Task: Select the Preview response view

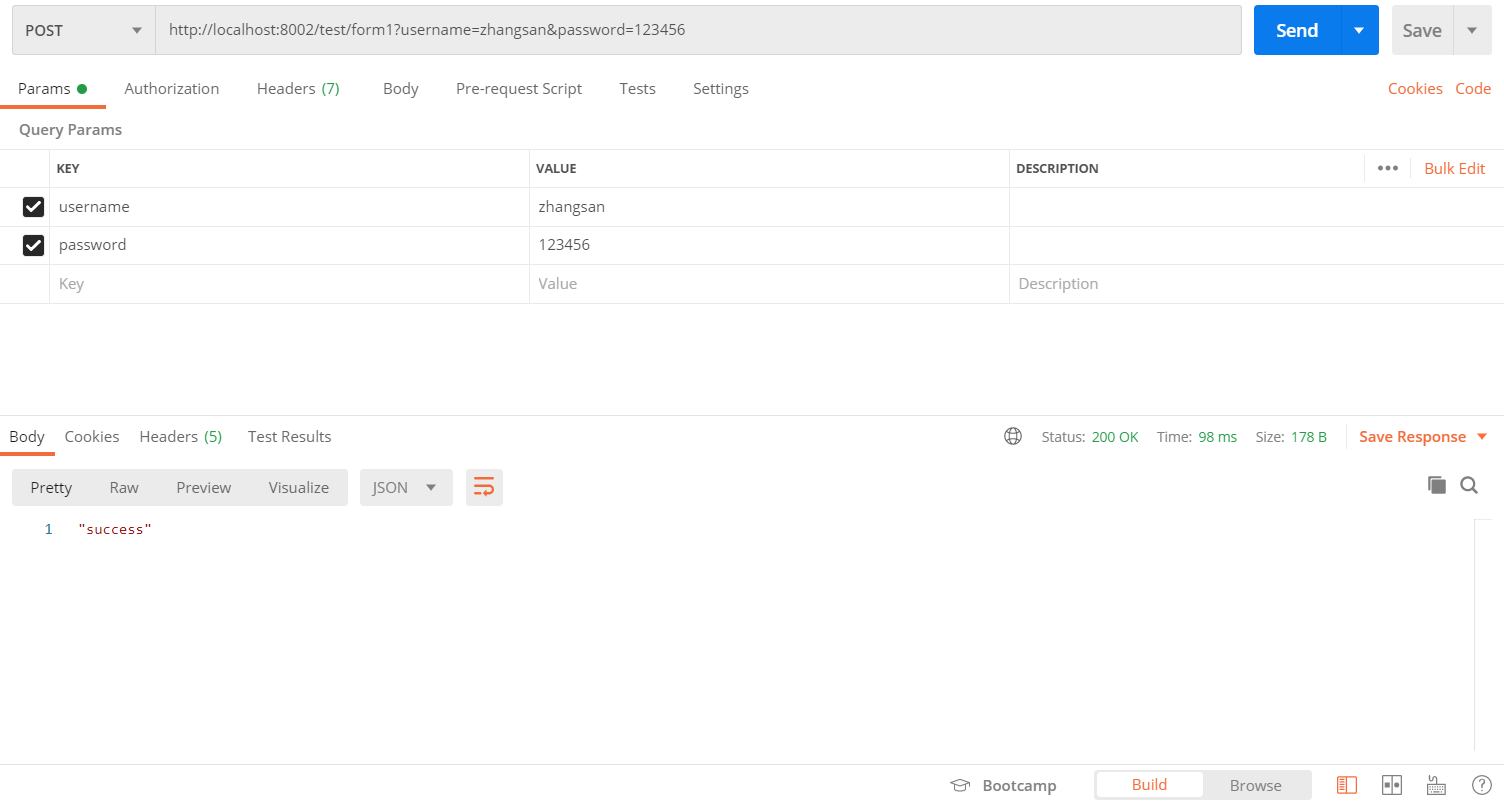Action: pos(203,487)
